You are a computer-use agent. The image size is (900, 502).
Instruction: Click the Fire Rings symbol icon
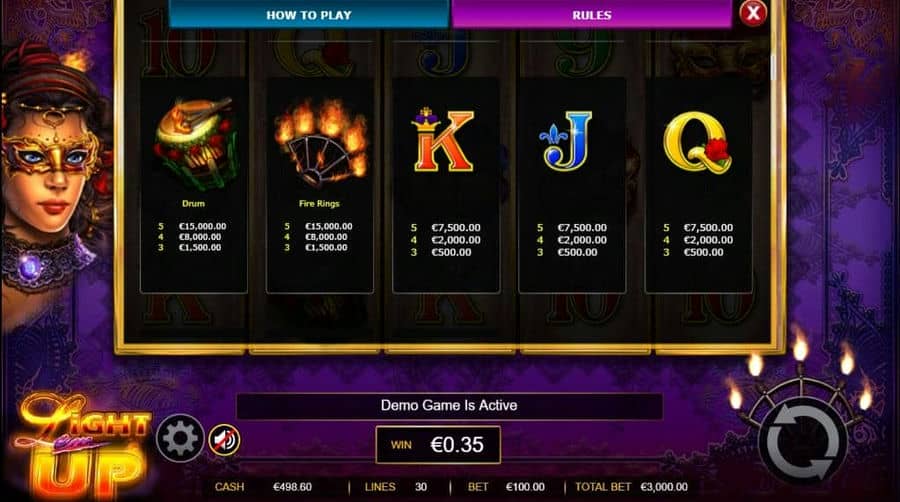tap(320, 142)
